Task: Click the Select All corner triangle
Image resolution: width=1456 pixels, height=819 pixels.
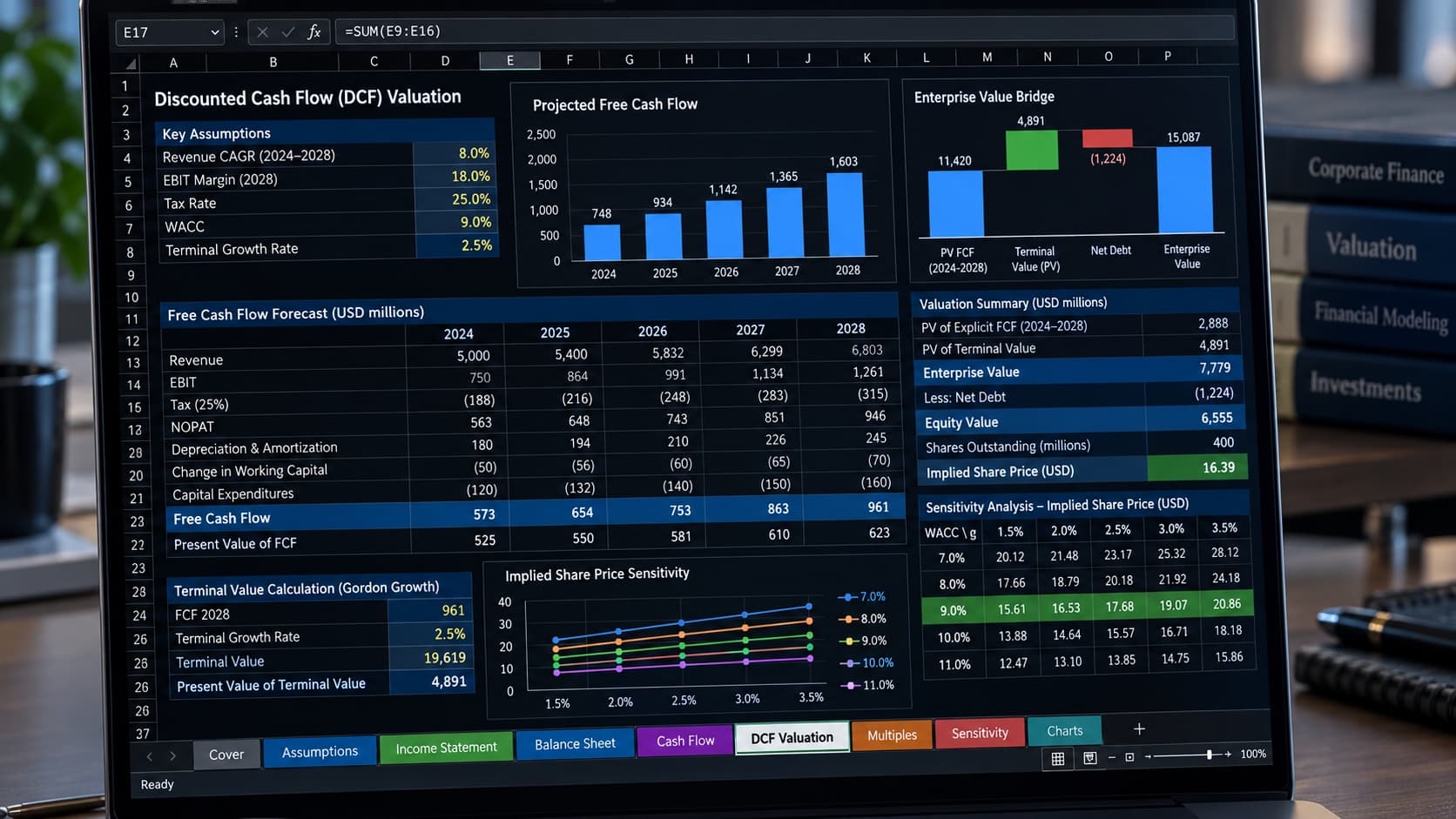Action: pyautogui.click(x=131, y=64)
